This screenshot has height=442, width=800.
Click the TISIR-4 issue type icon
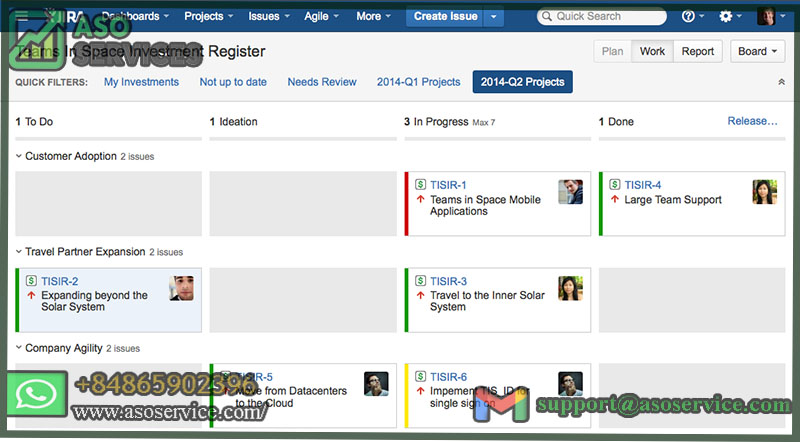pos(615,184)
